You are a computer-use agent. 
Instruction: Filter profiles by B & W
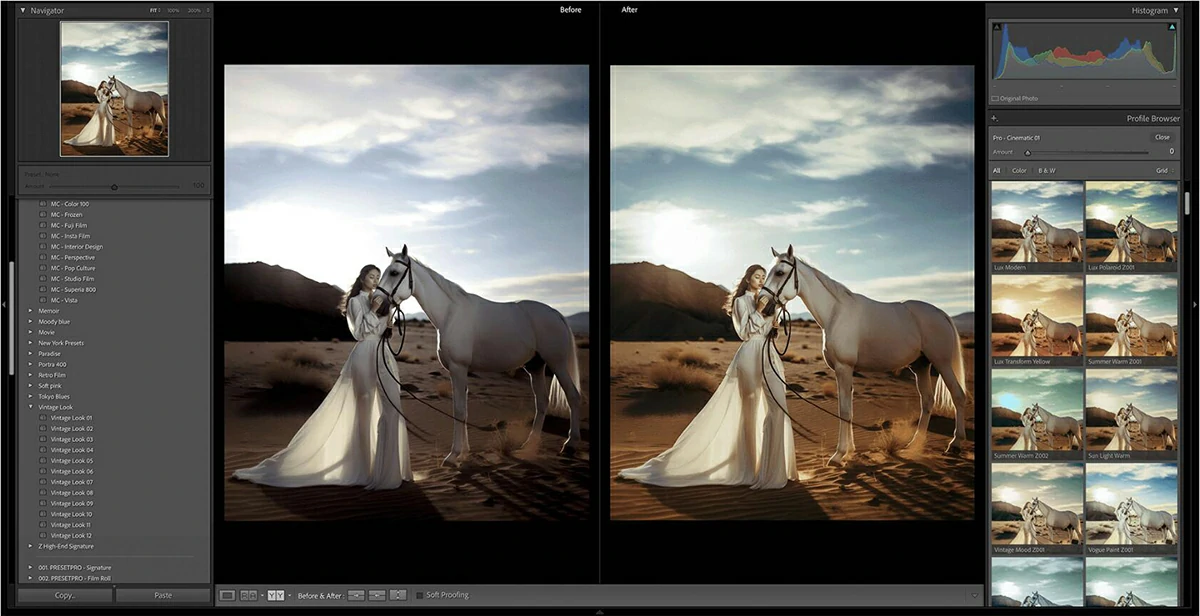[x=1046, y=171]
